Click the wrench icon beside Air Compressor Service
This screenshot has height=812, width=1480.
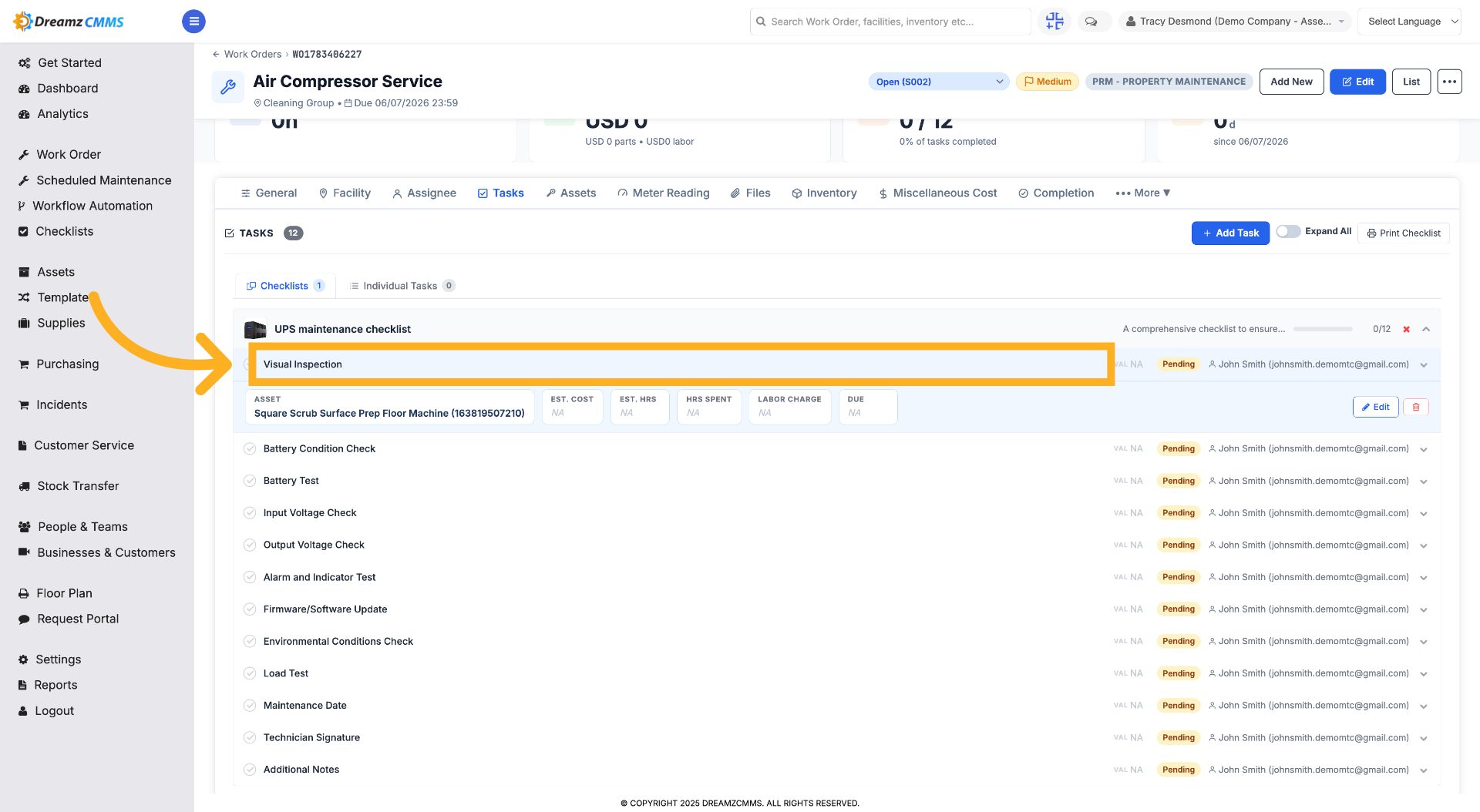coord(228,87)
